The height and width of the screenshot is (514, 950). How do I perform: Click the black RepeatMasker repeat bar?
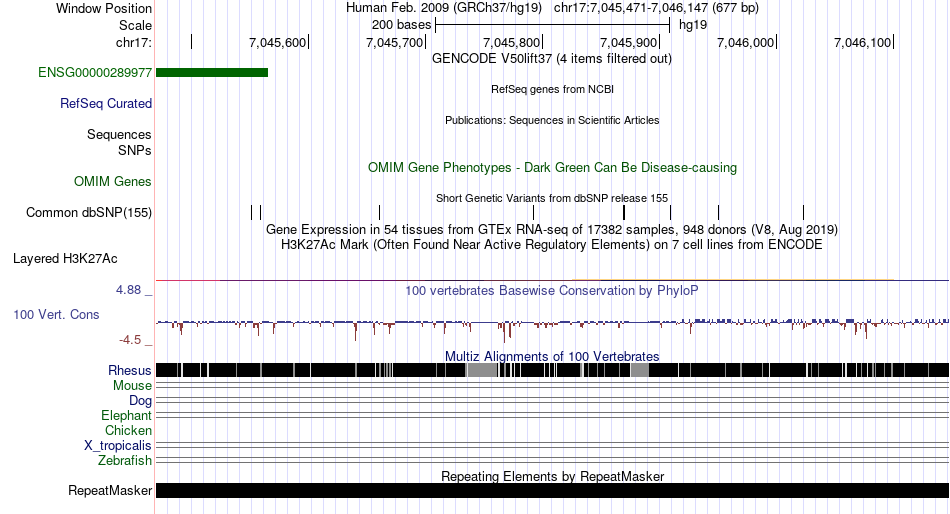[x=552, y=490]
